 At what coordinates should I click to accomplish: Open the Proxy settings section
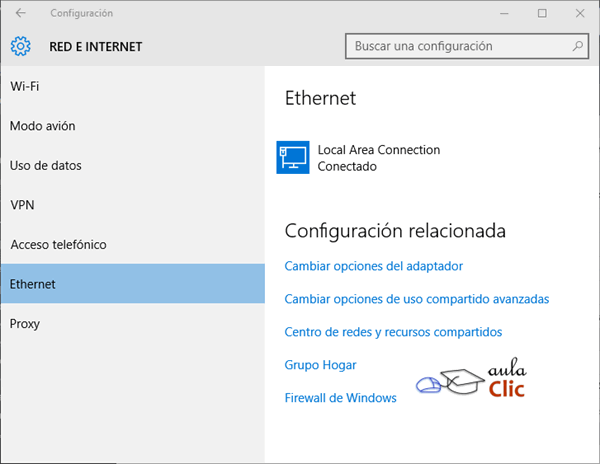[x=26, y=324]
